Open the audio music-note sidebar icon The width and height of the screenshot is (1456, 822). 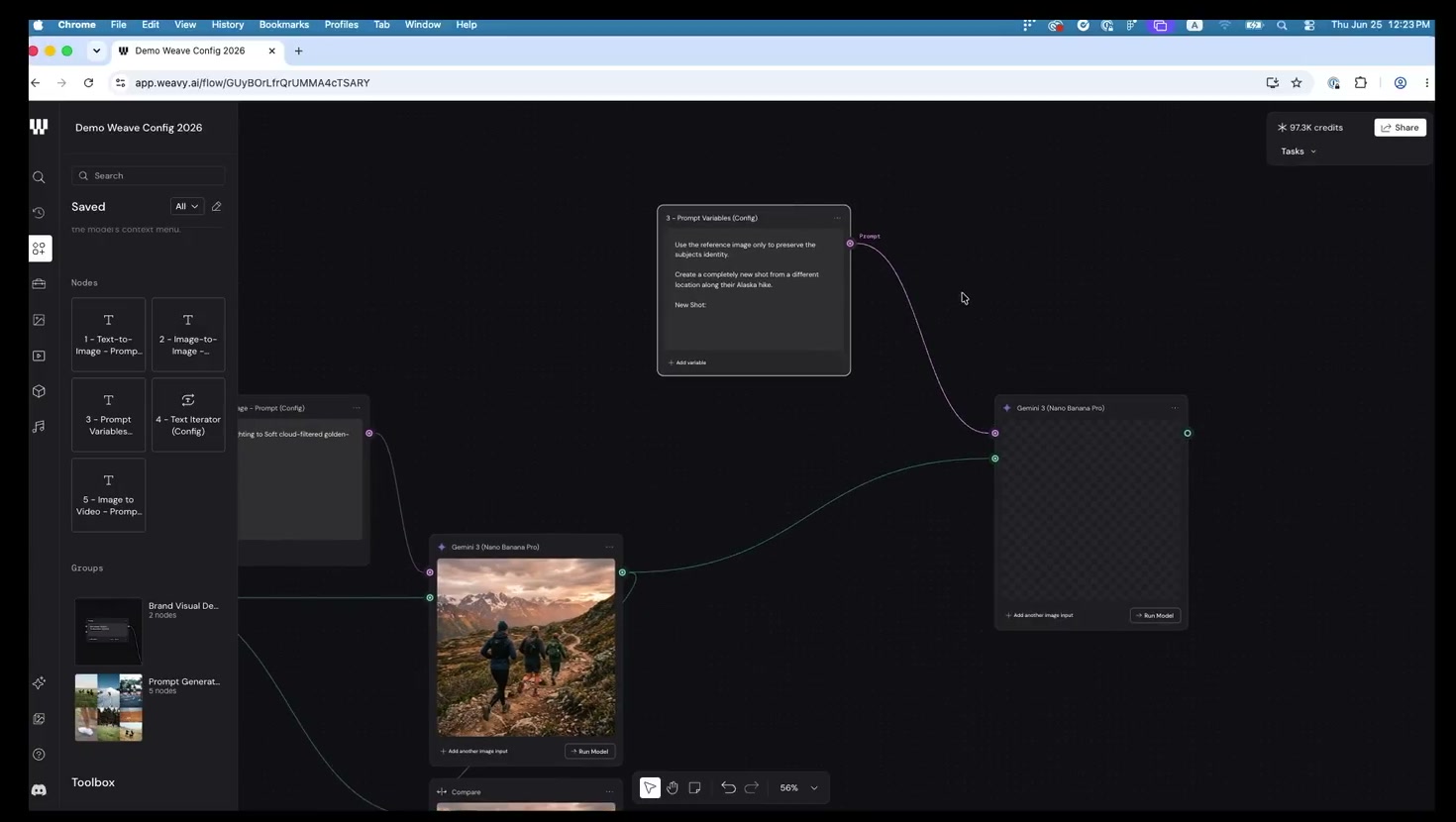(39, 427)
